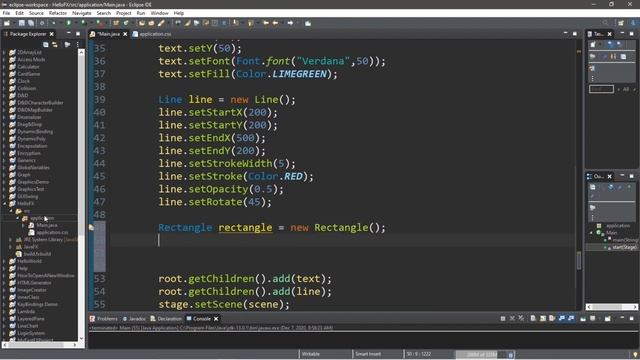640x360 pixels.
Task: Click the Search pencil toolbar icon
Action: pos(161,23)
